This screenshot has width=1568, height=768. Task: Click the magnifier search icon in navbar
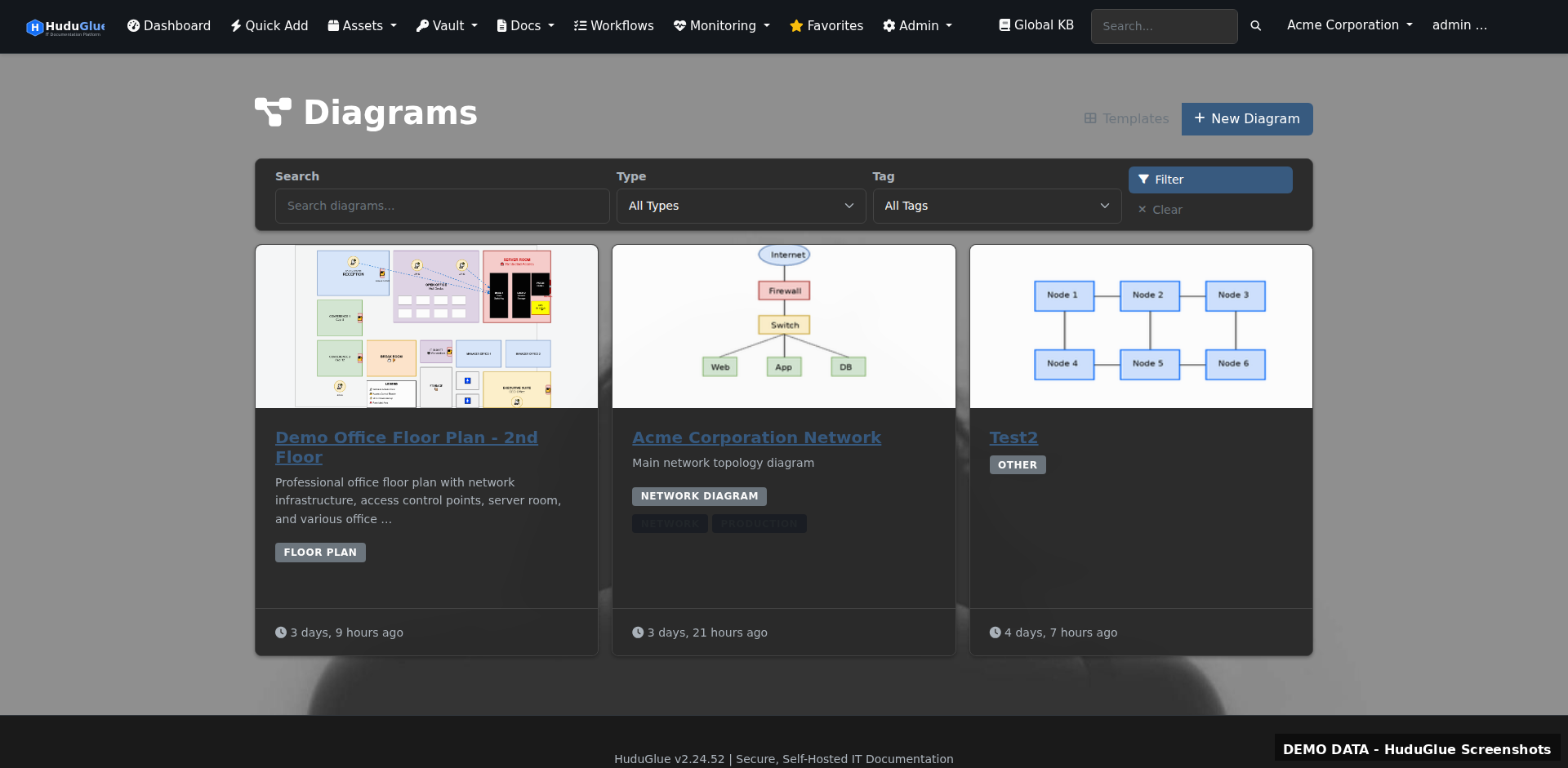click(1255, 25)
